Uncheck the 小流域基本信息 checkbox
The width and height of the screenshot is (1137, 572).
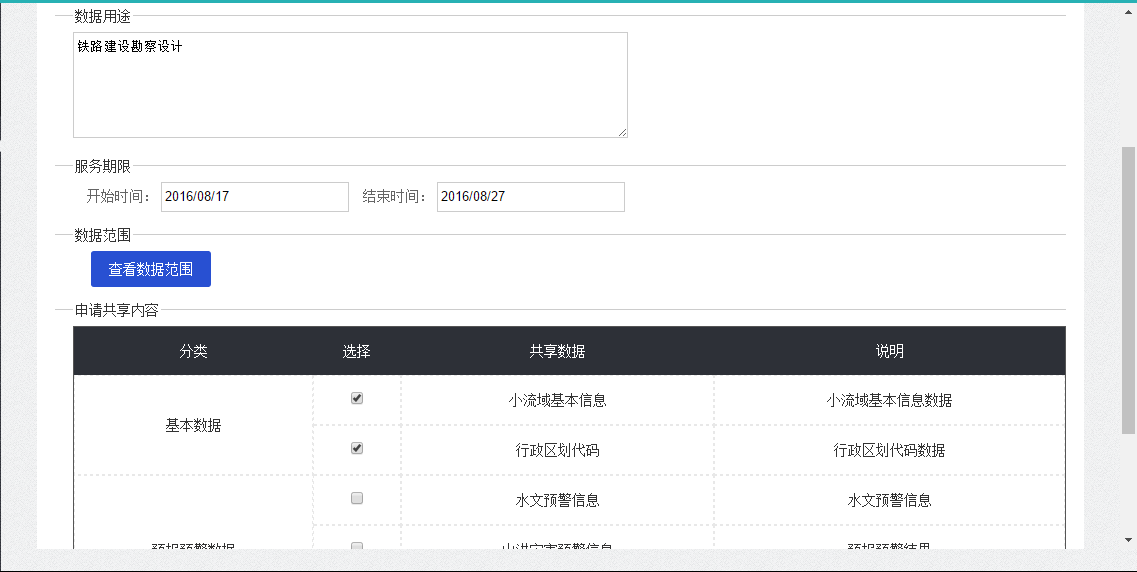coord(357,398)
